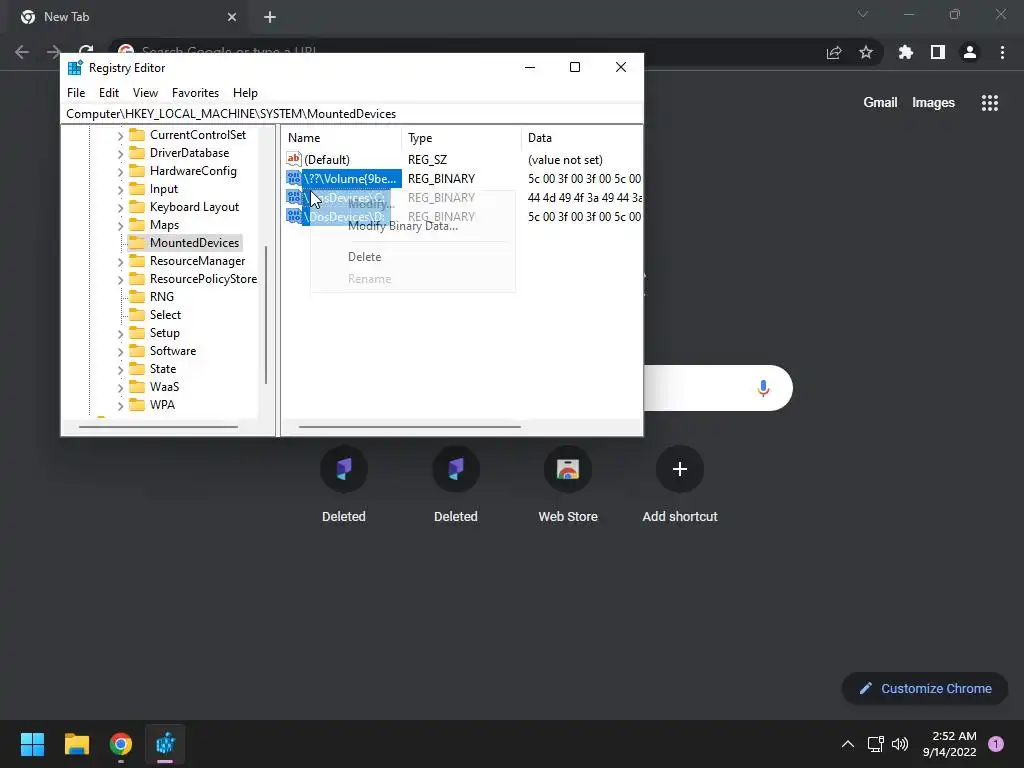The image size is (1024, 768).
Task: Open the Google apps grid in Chrome
Action: click(989, 103)
